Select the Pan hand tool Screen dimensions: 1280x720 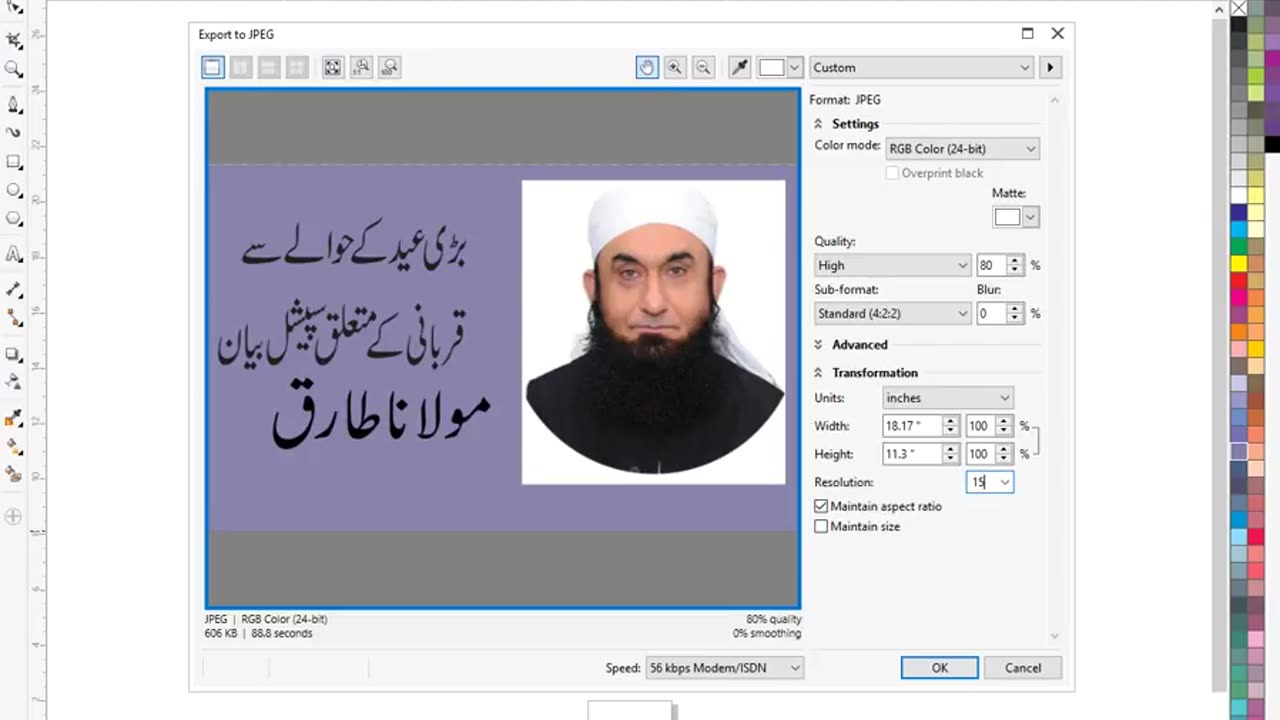point(647,67)
